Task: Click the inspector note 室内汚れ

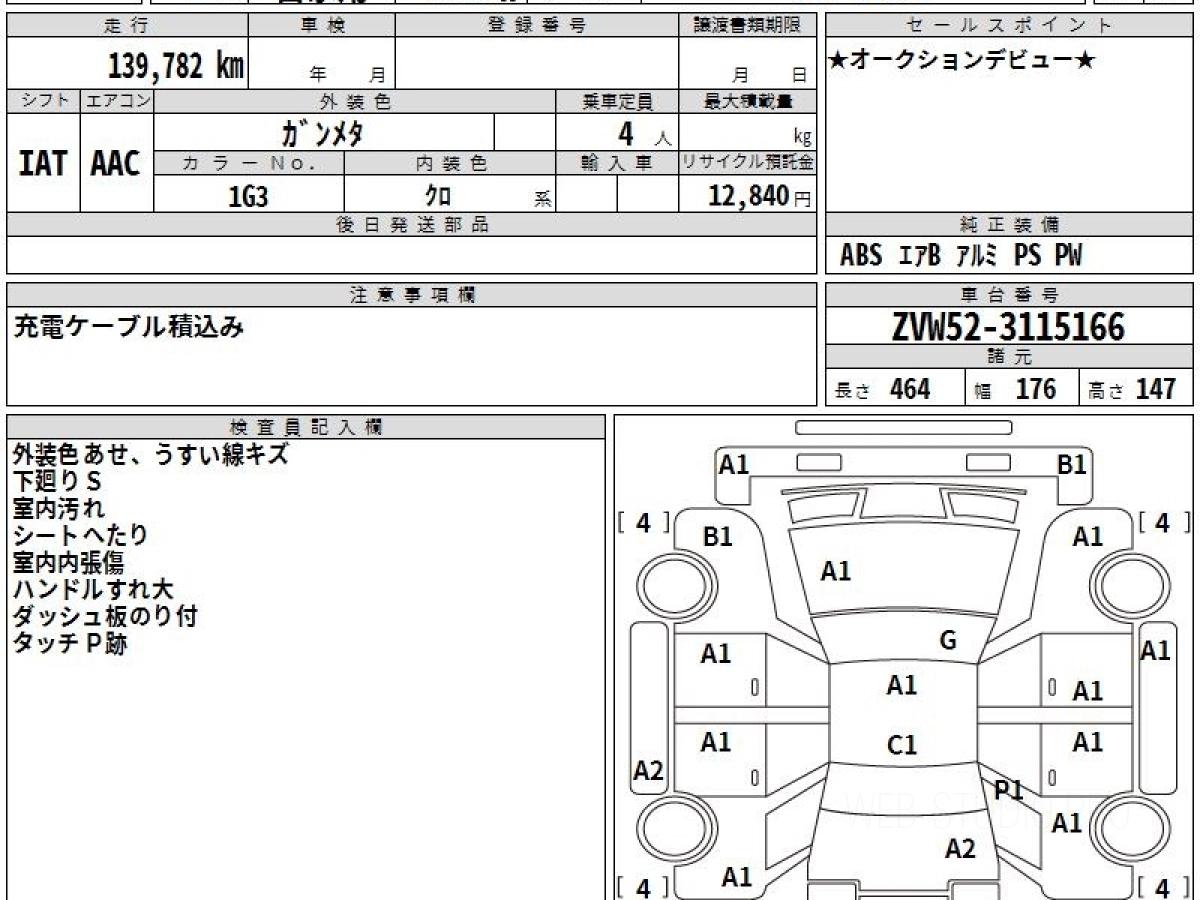Action: point(59,509)
